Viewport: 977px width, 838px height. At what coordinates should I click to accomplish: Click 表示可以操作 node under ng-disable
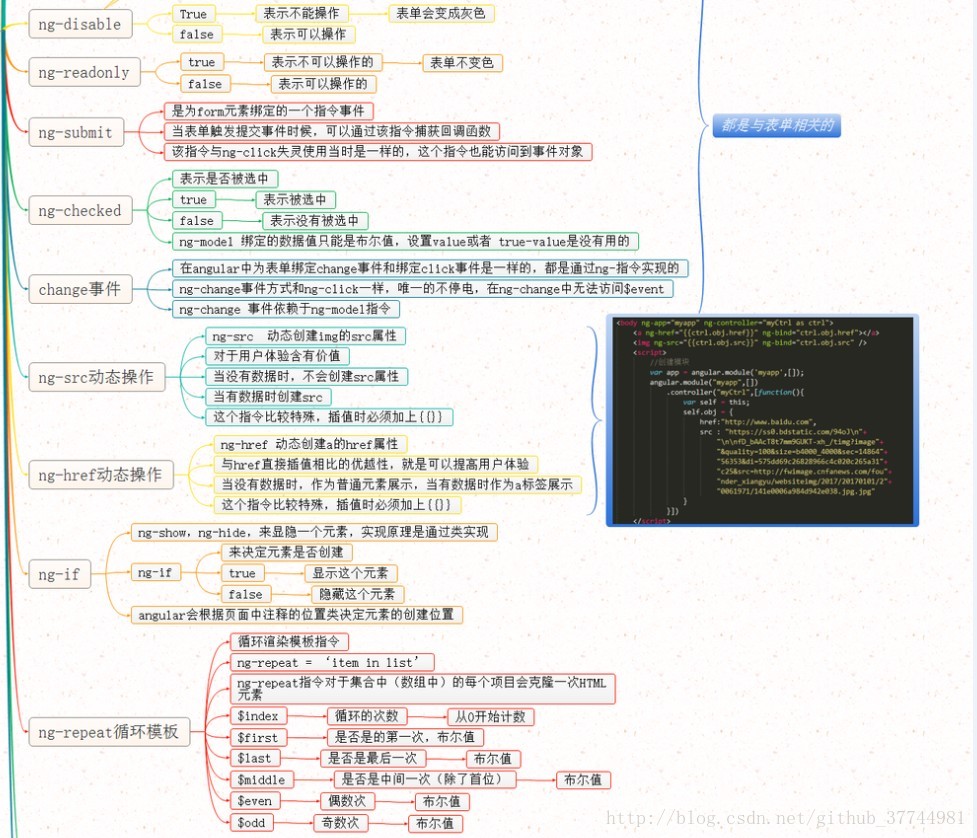click(x=308, y=34)
